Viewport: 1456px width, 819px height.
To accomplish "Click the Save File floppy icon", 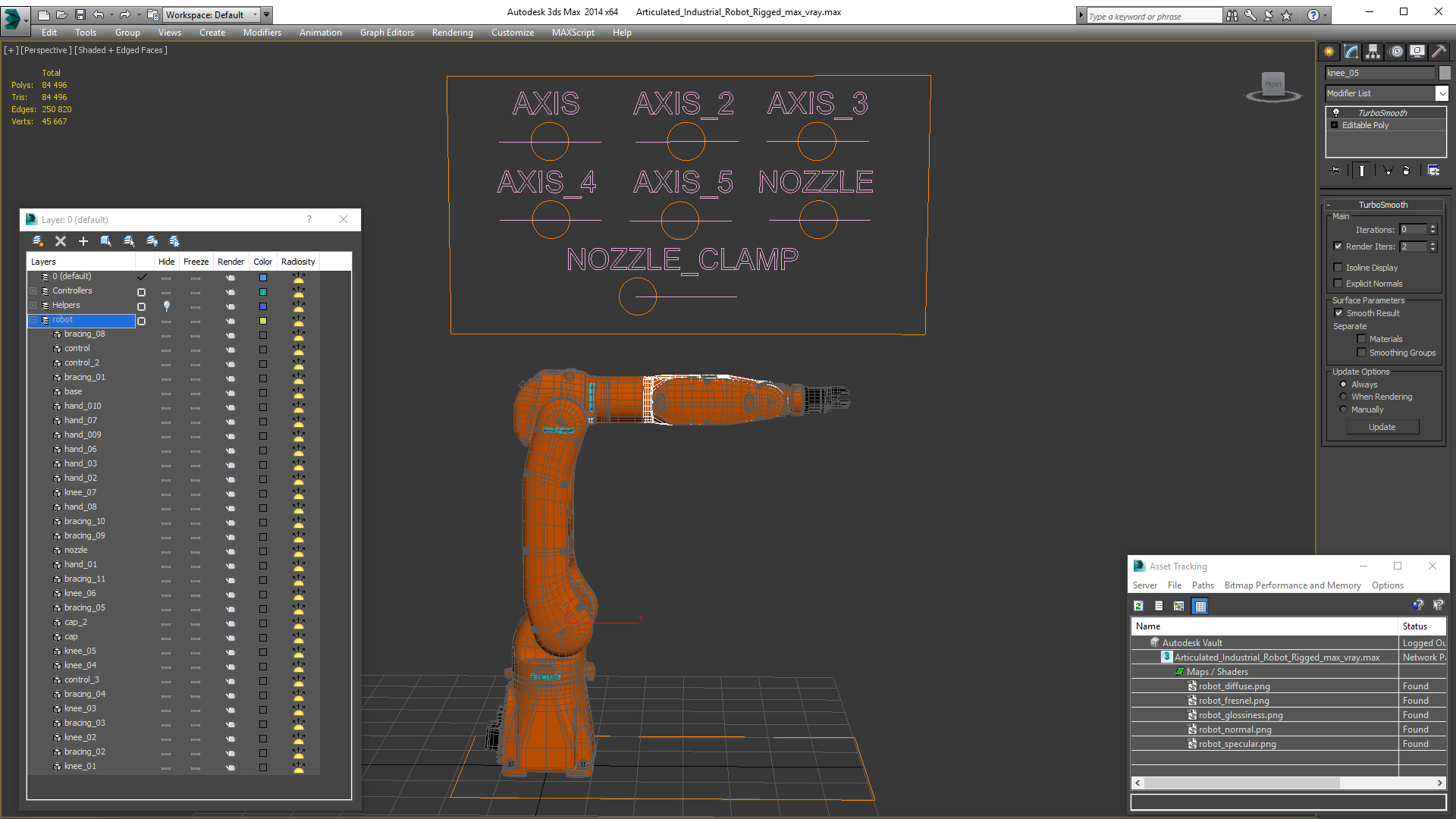I will [80, 14].
